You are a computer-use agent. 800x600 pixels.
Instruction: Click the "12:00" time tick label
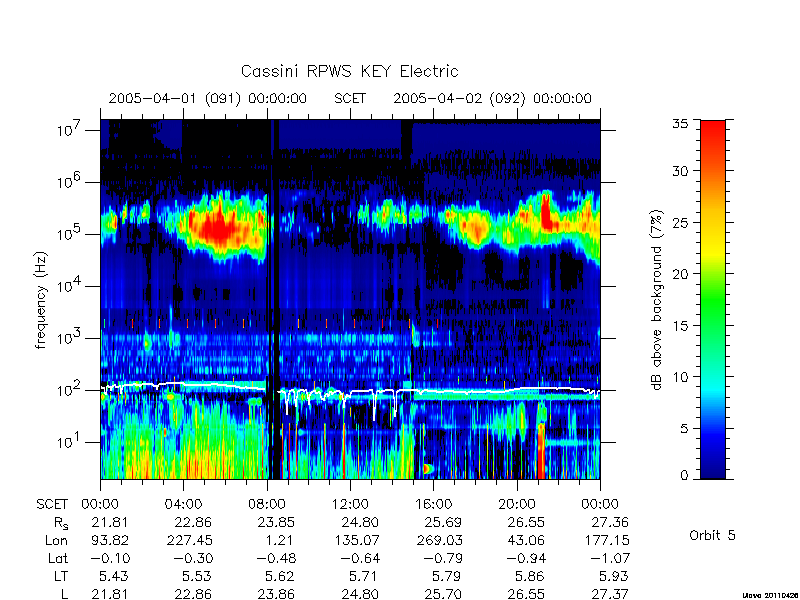(x=350, y=504)
